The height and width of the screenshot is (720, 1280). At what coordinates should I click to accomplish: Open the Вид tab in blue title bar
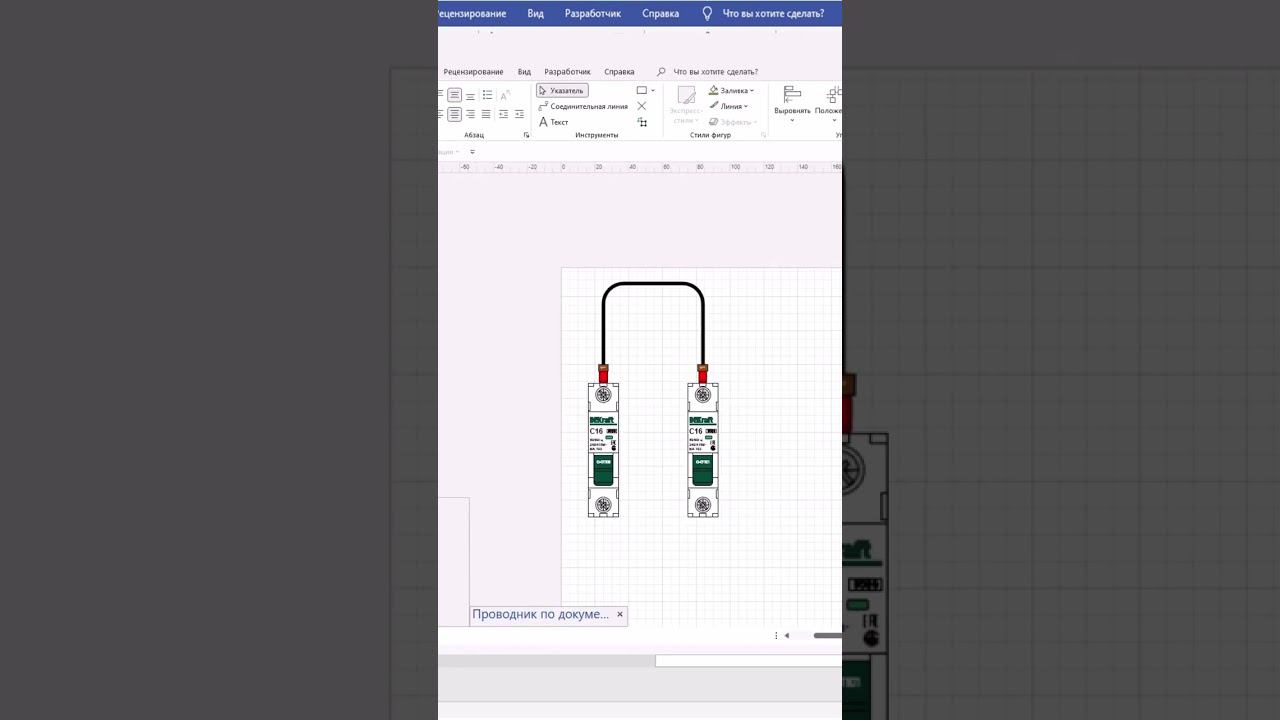pyautogui.click(x=536, y=13)
